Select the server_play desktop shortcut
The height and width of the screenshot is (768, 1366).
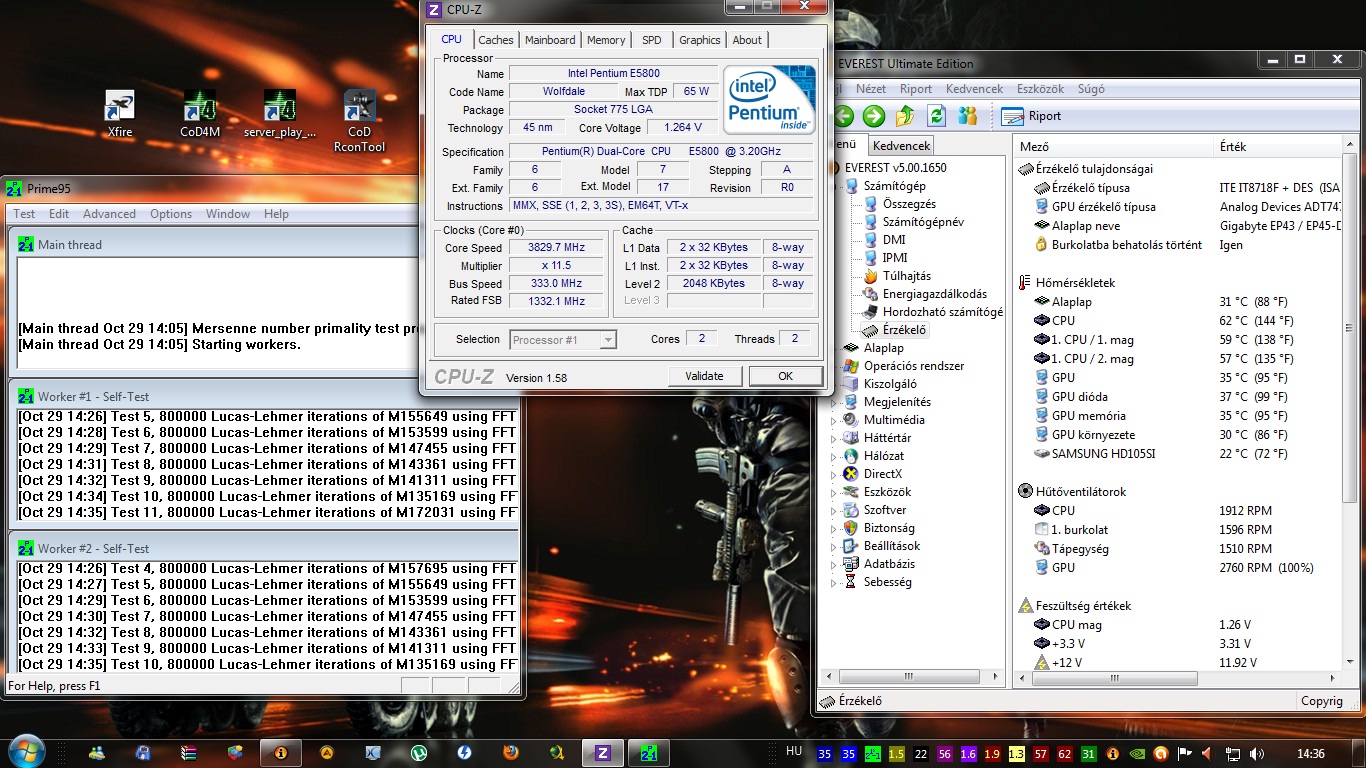(x=280, y=114)
